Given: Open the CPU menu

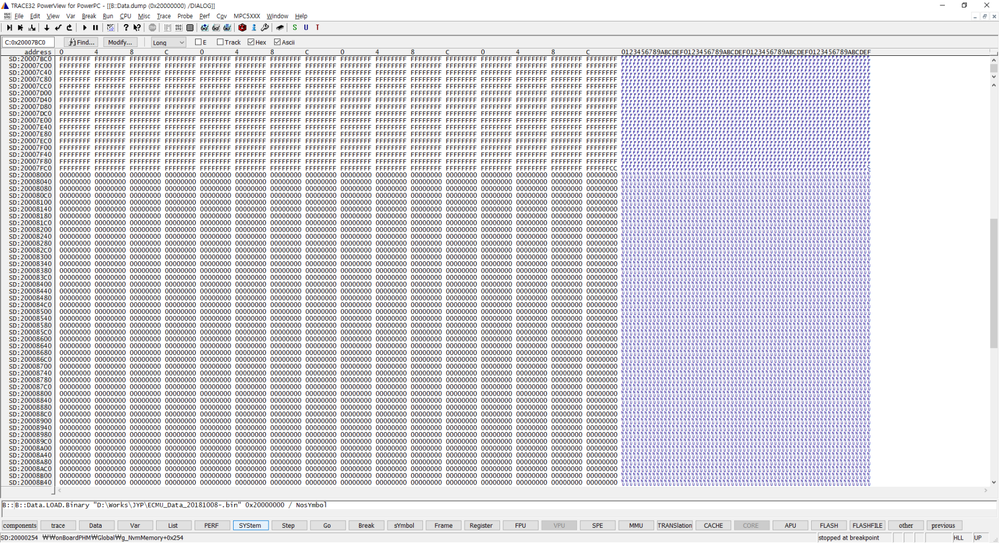Looking at the screenshot, I should tap(126, 16).
